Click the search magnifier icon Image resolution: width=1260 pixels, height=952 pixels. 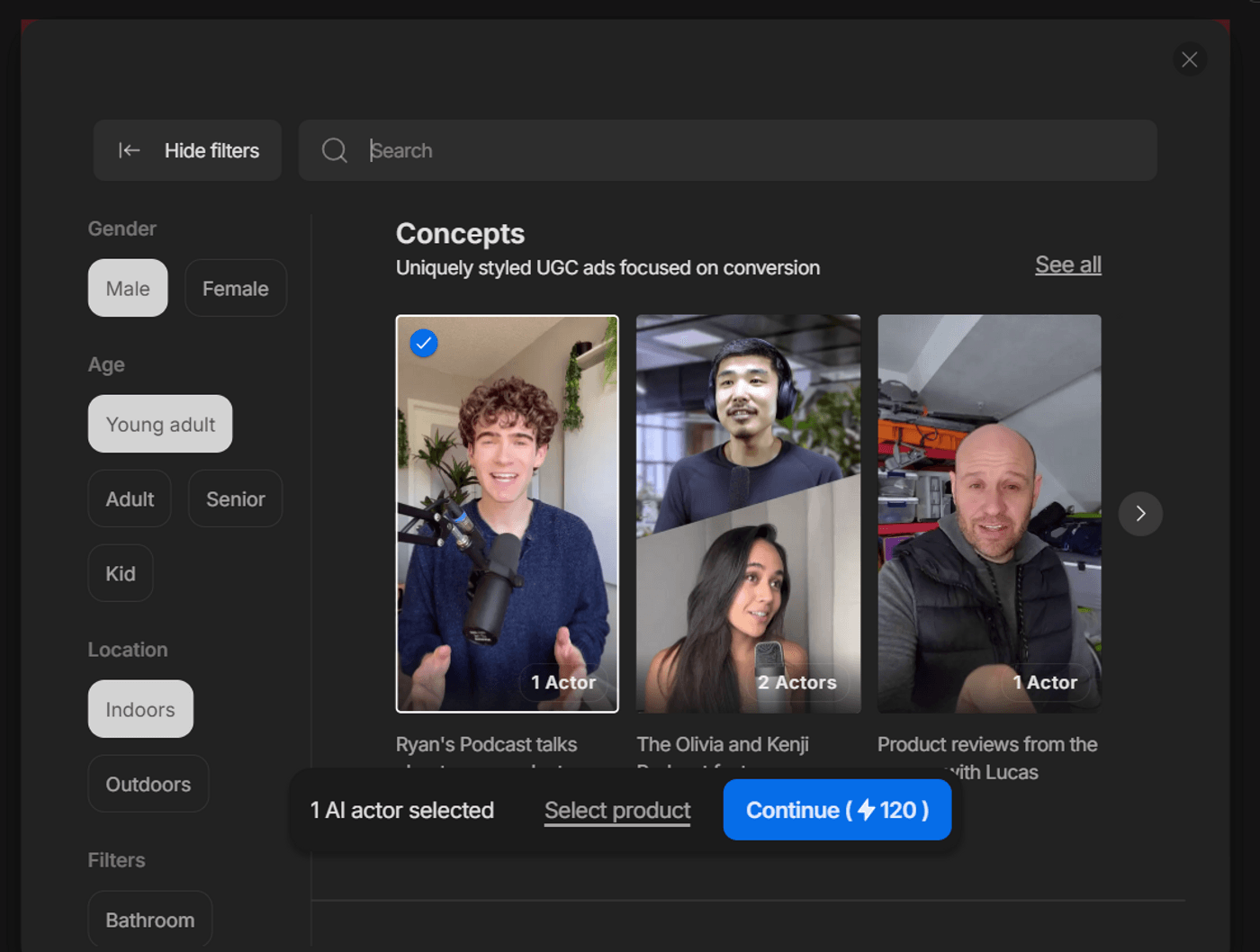point(334,150)
